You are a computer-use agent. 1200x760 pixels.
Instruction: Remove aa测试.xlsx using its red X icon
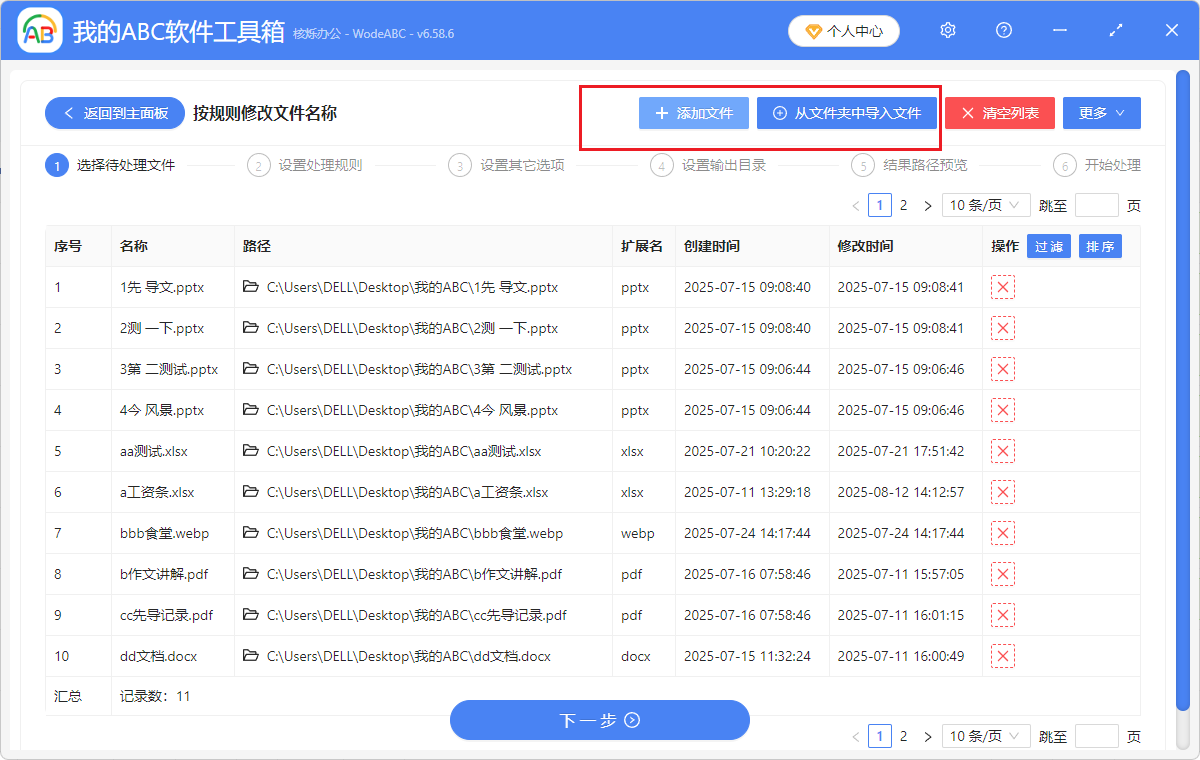tap(1002, 450)
